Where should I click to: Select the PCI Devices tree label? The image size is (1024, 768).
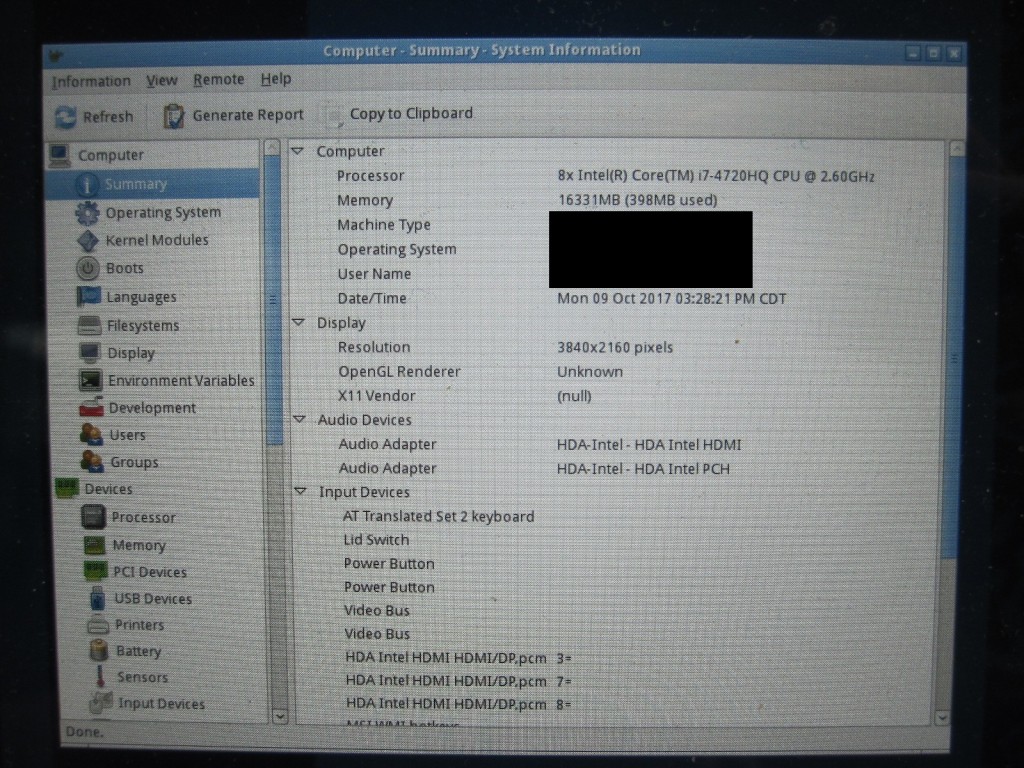pos(150,572)
